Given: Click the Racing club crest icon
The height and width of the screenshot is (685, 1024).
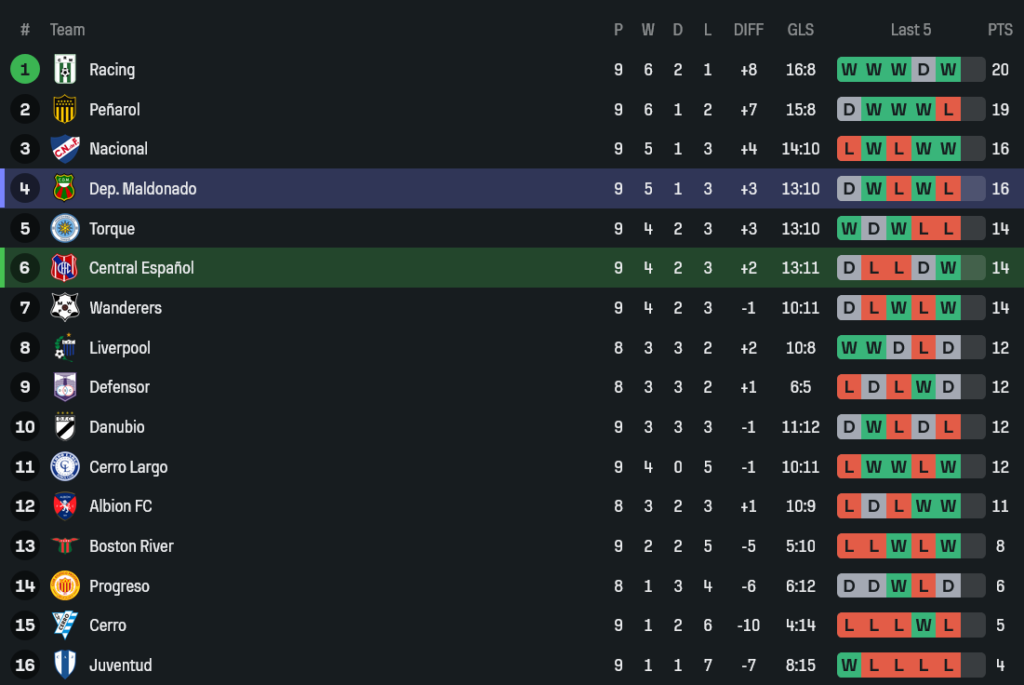Looking at the screenshot, I should [x=65, y=69].
